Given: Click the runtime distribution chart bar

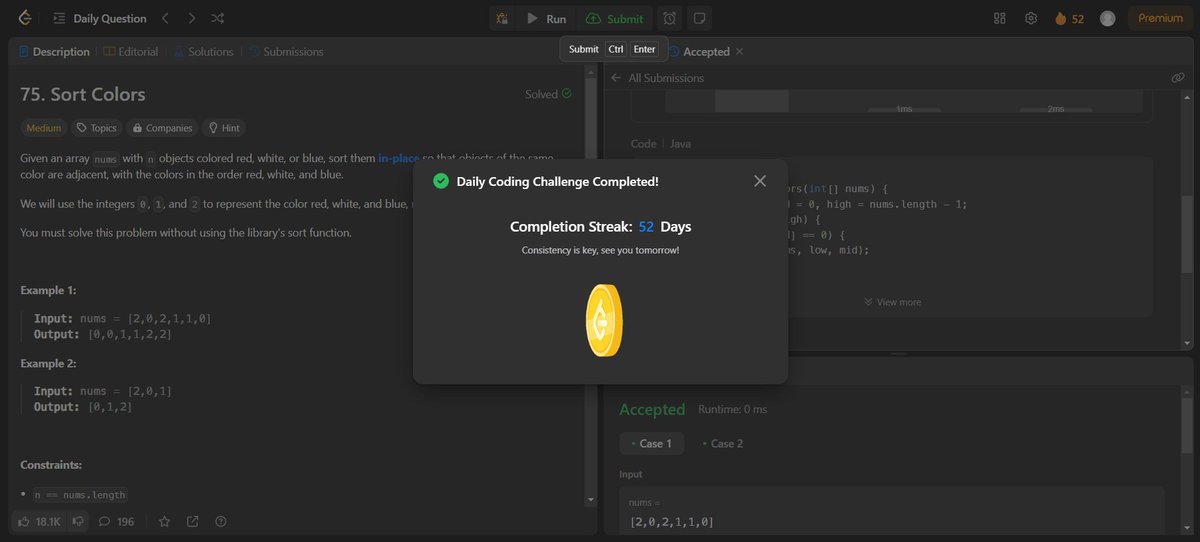Looking at the screenshot, I should [x=752, y=101].
